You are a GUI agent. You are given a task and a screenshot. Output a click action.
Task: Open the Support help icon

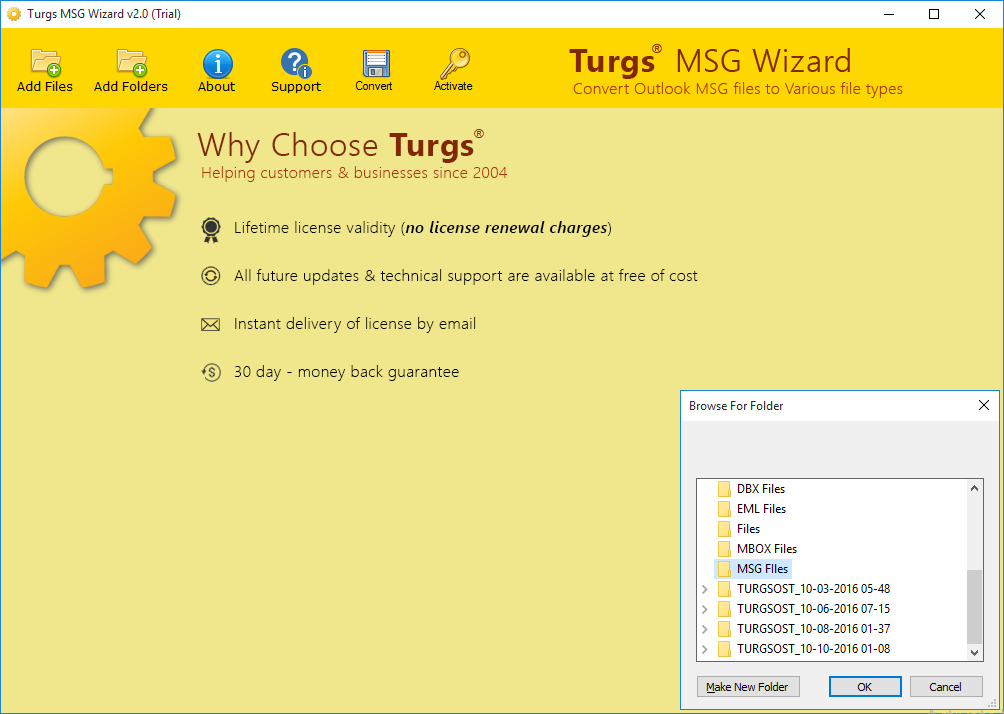[x=296, y=63]
